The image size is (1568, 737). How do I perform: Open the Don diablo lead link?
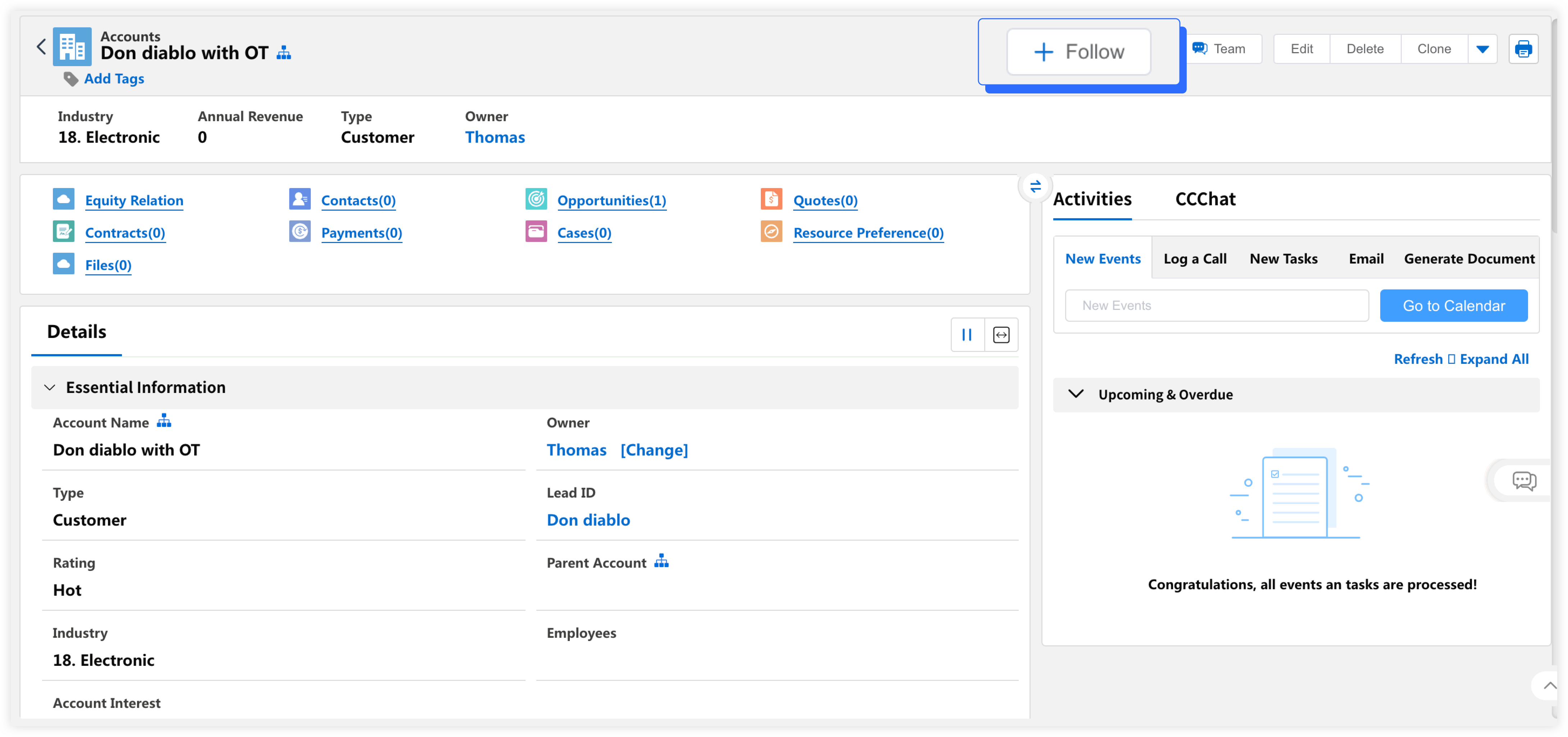tap(588, 520)
